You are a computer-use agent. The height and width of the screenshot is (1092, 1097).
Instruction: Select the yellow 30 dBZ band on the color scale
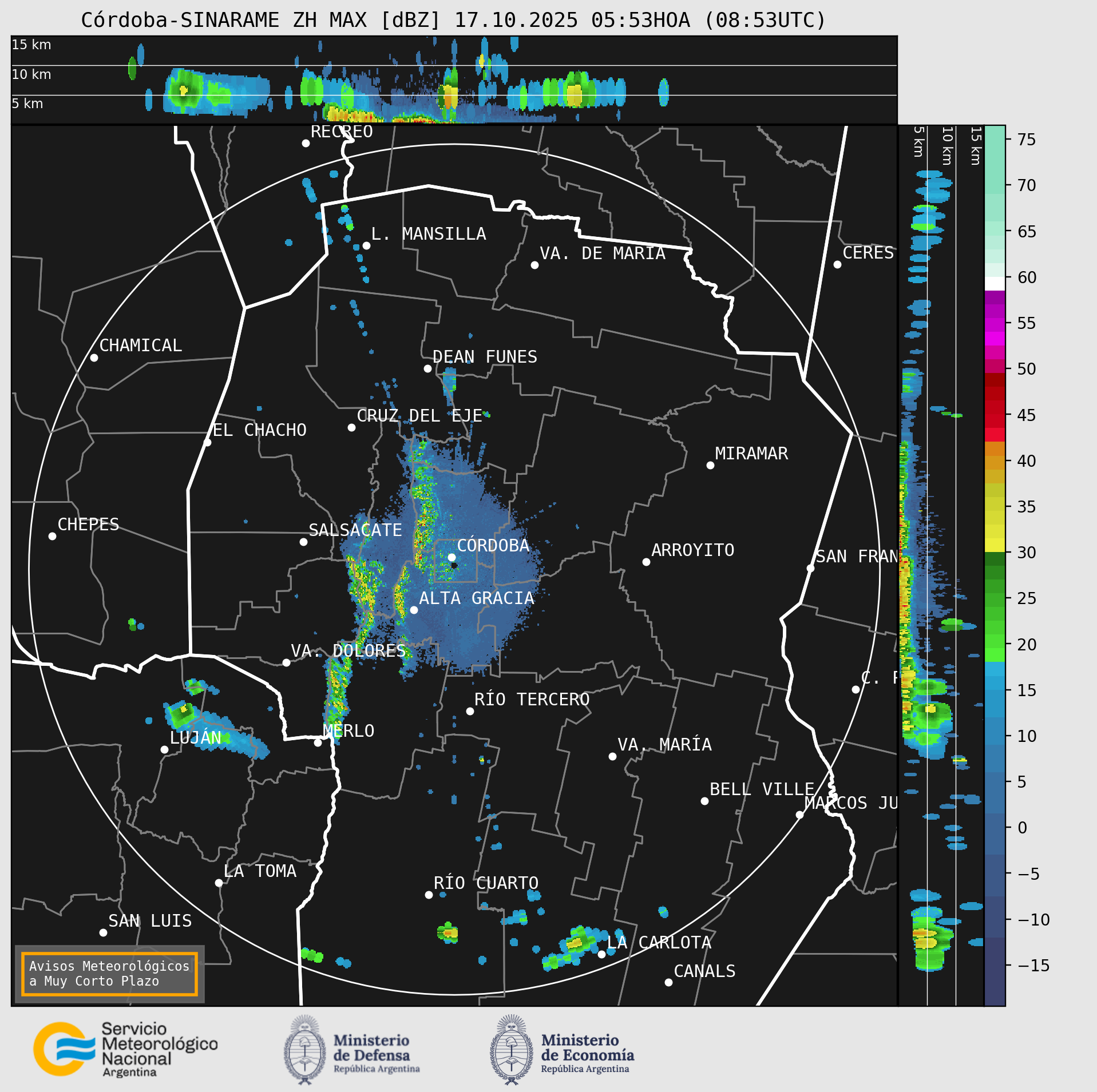[x=995, y=545]
